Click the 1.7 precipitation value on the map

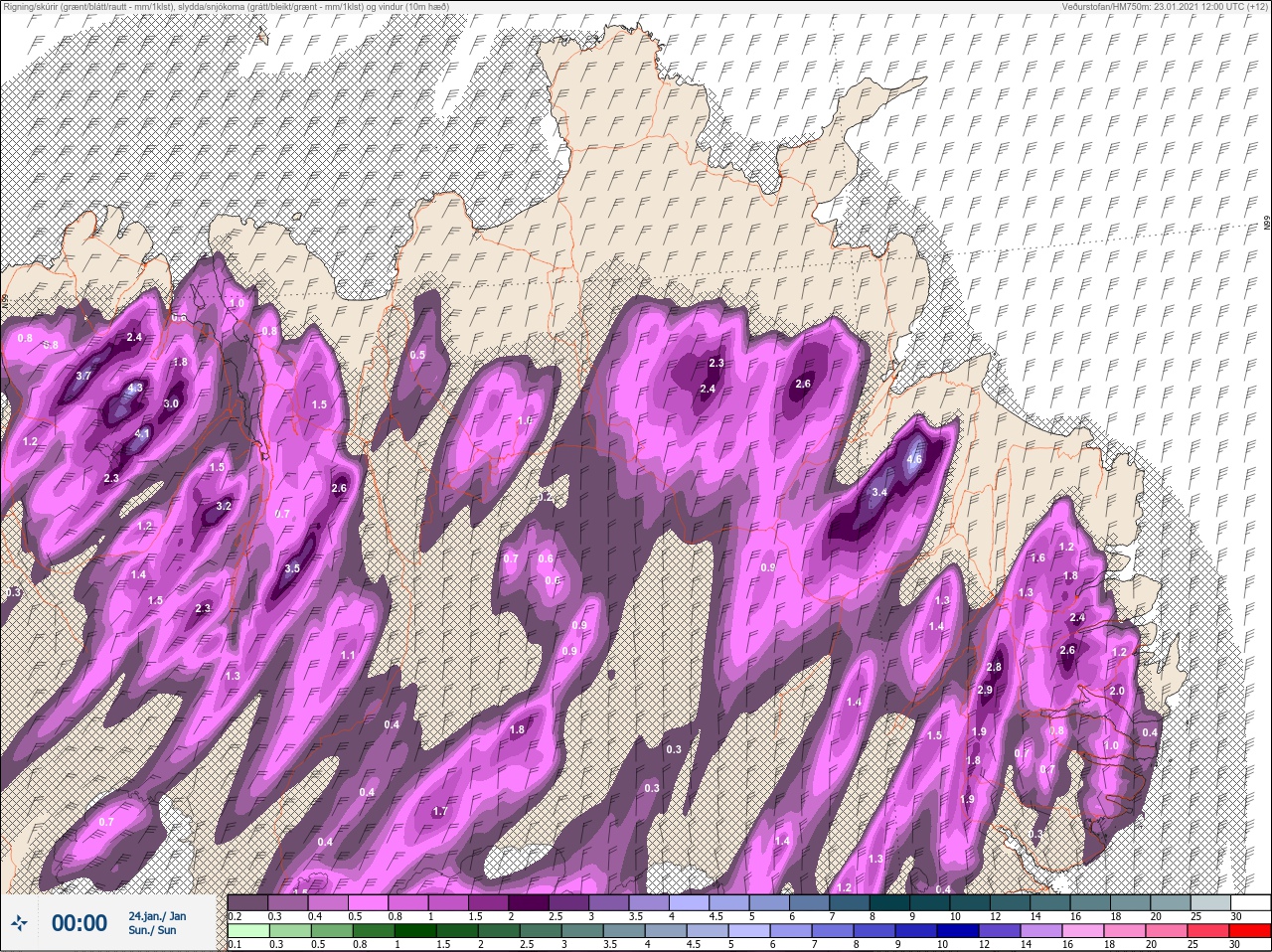pyautogui.click(x=440, y=811)
